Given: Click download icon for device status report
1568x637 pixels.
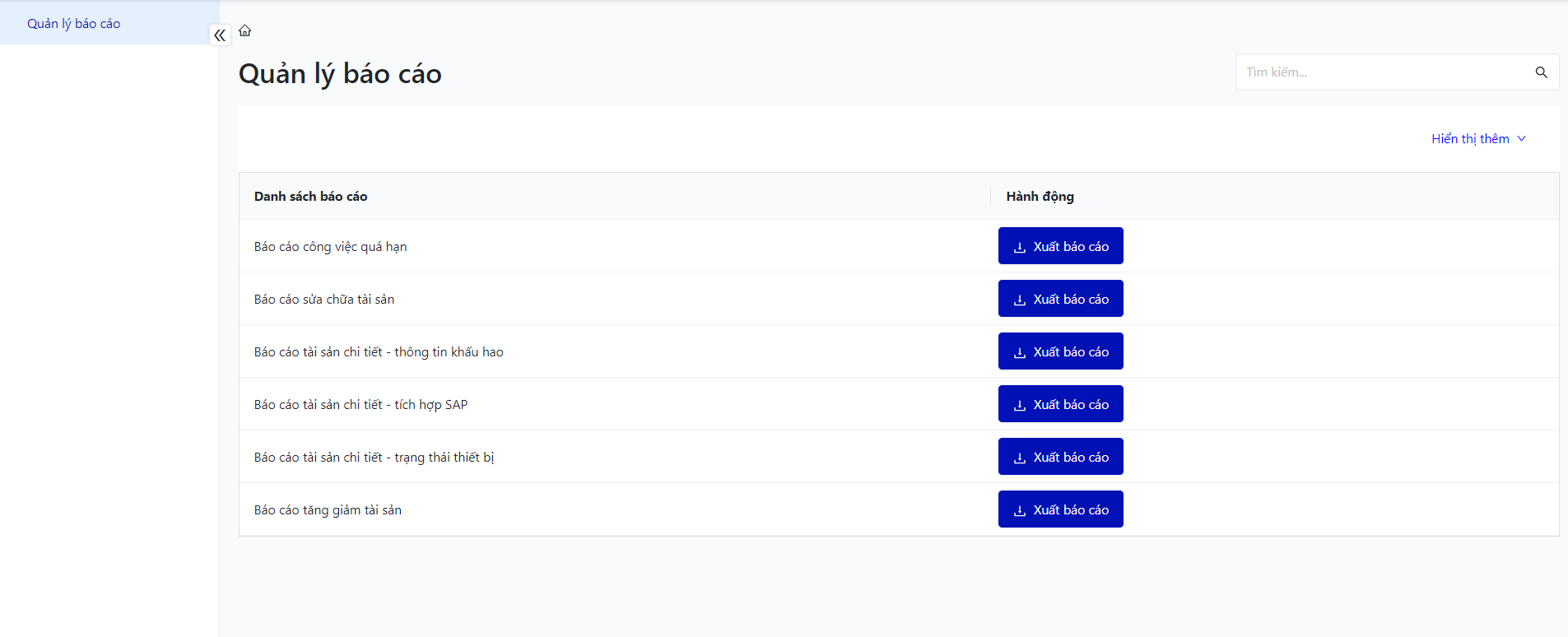Looking at the screenshot, I should pyautogui.click(x=1020, y=458).
